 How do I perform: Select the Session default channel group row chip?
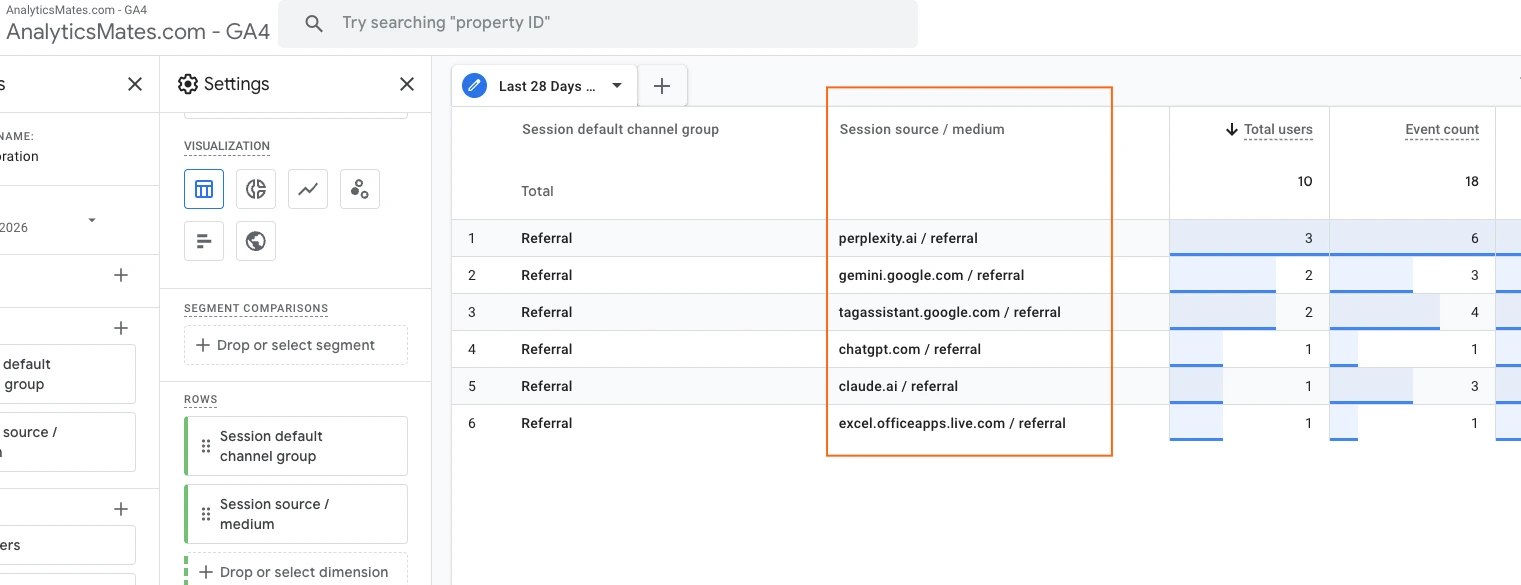click(x=296, y=446)
